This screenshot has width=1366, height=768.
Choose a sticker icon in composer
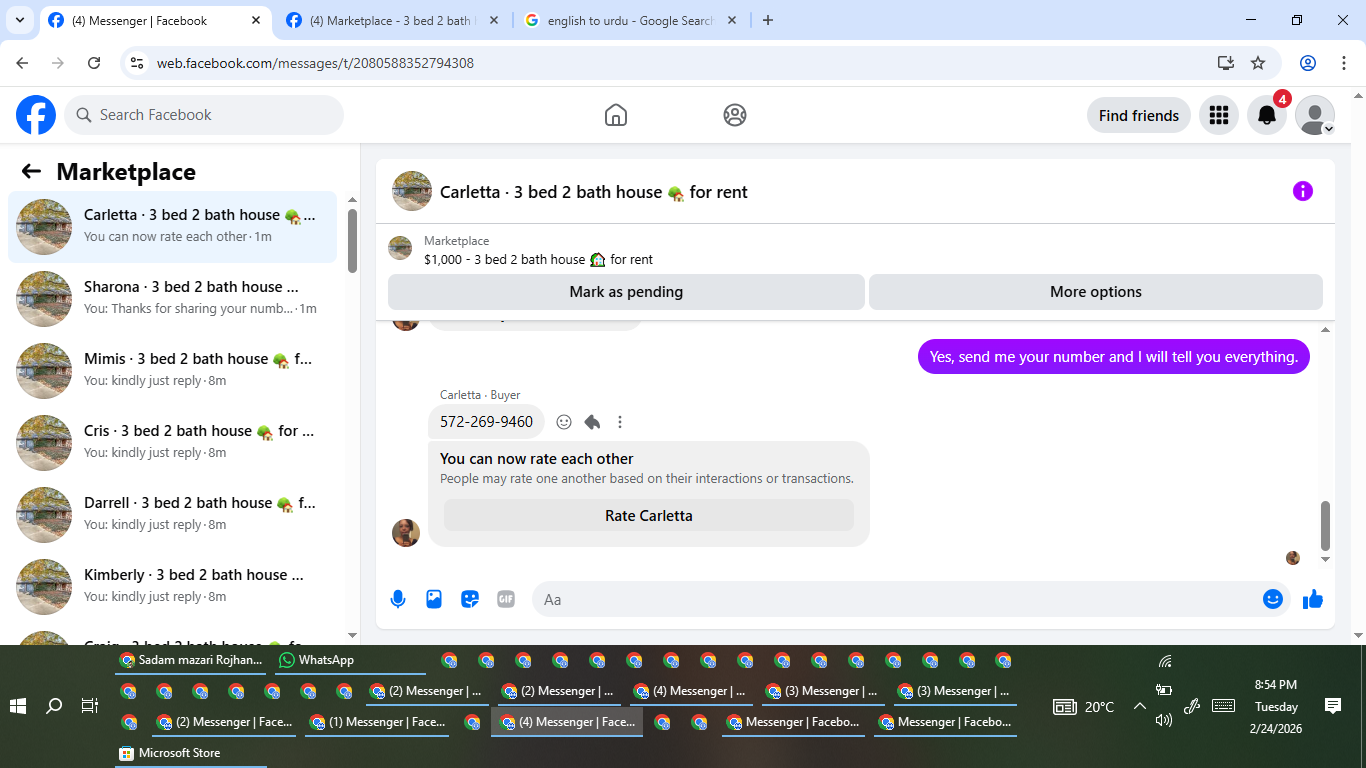click(x=470, y=599)
